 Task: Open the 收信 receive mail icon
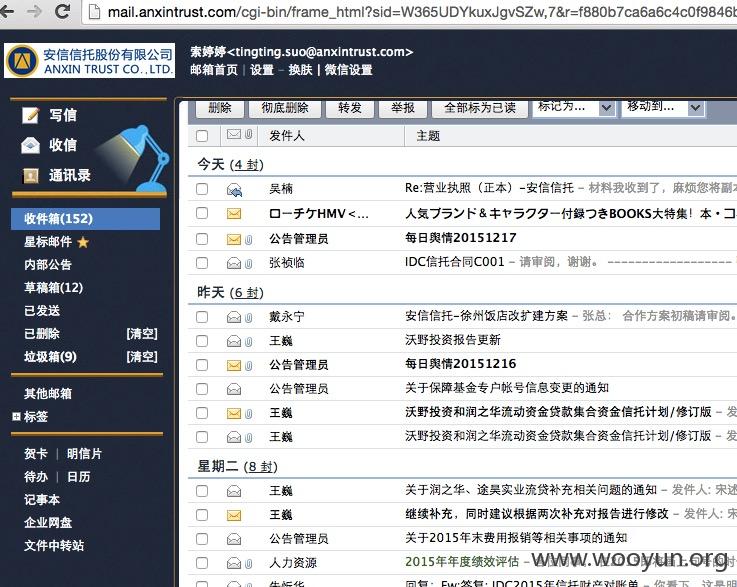(x=31, y=145)
